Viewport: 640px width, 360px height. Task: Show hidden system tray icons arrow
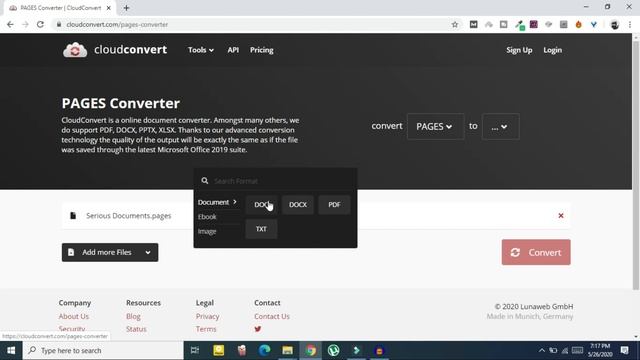(x=542, y=351)
